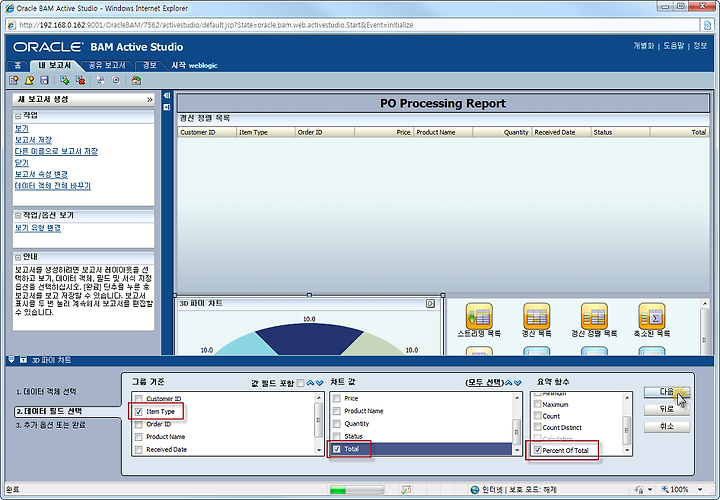Collapse the 작업 section

[18, 116]
